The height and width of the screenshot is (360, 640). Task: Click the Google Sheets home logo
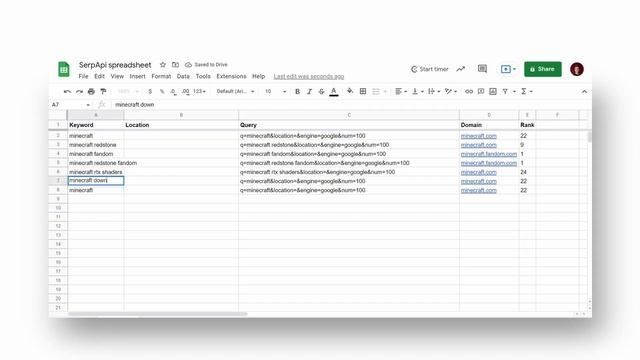[64, 69]
